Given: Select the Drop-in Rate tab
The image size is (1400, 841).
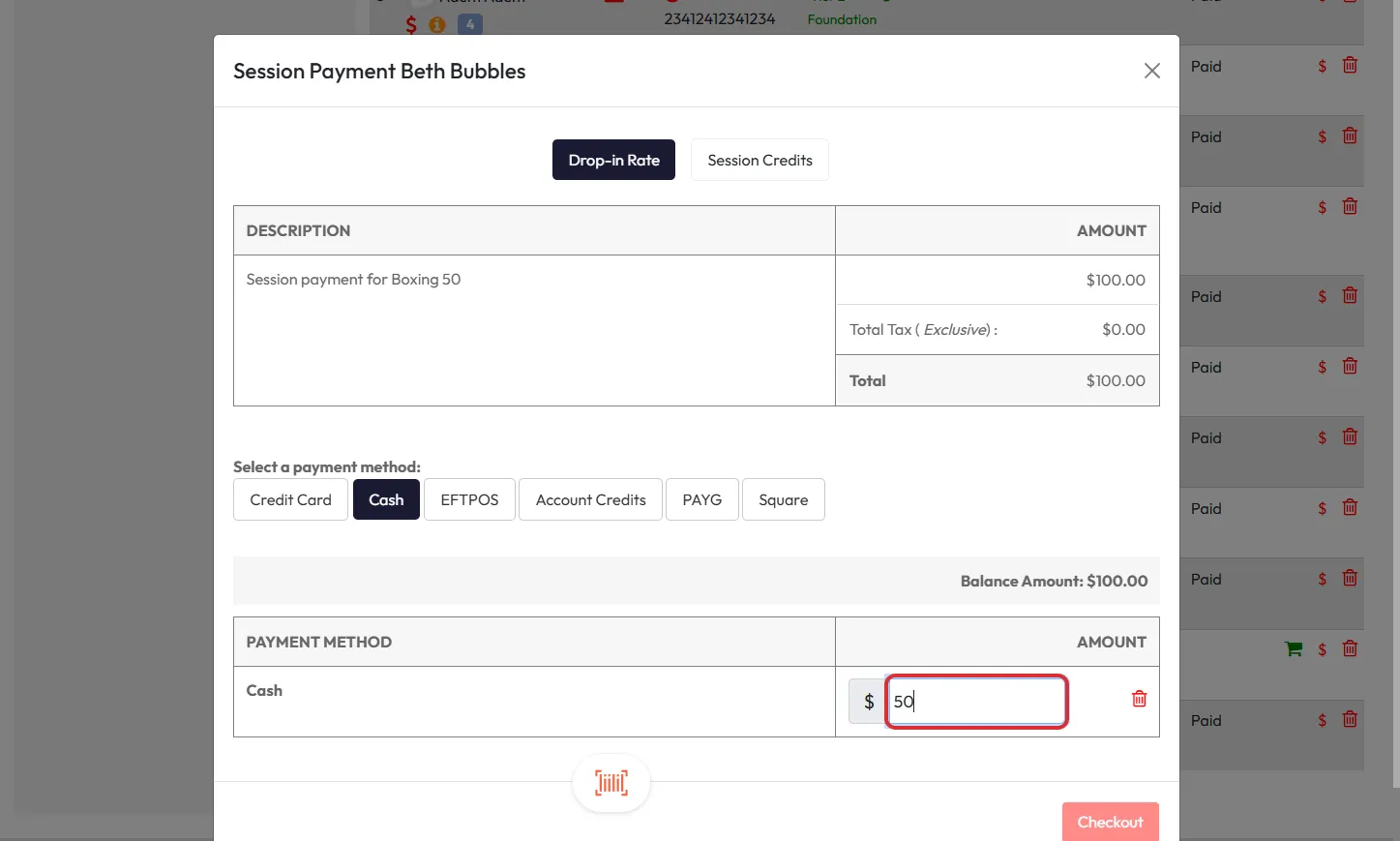Looking at the screenshot, I should pyautogui.click(x=613, y=161).
